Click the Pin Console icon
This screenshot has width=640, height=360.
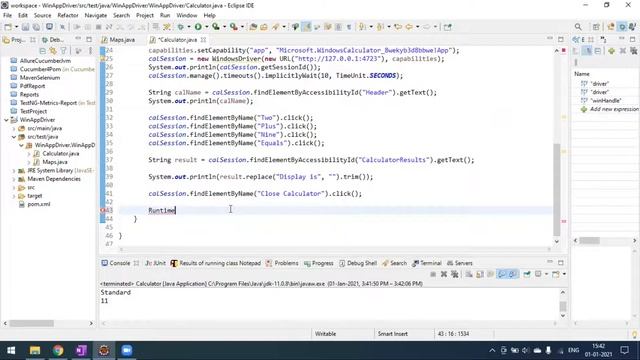click(527, 274)
